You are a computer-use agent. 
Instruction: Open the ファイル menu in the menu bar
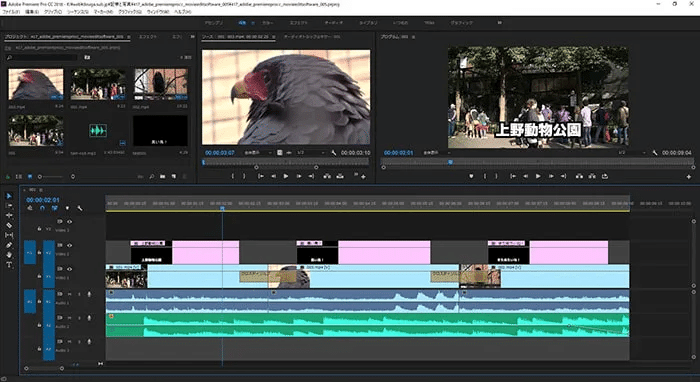[11, 12]
